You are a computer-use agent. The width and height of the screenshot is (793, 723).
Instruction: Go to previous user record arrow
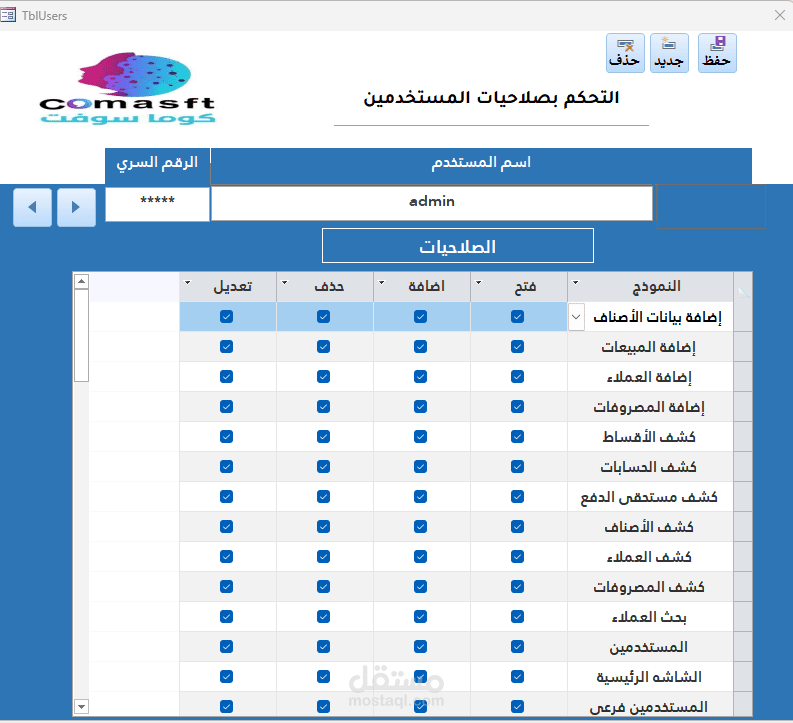[32, 207]
